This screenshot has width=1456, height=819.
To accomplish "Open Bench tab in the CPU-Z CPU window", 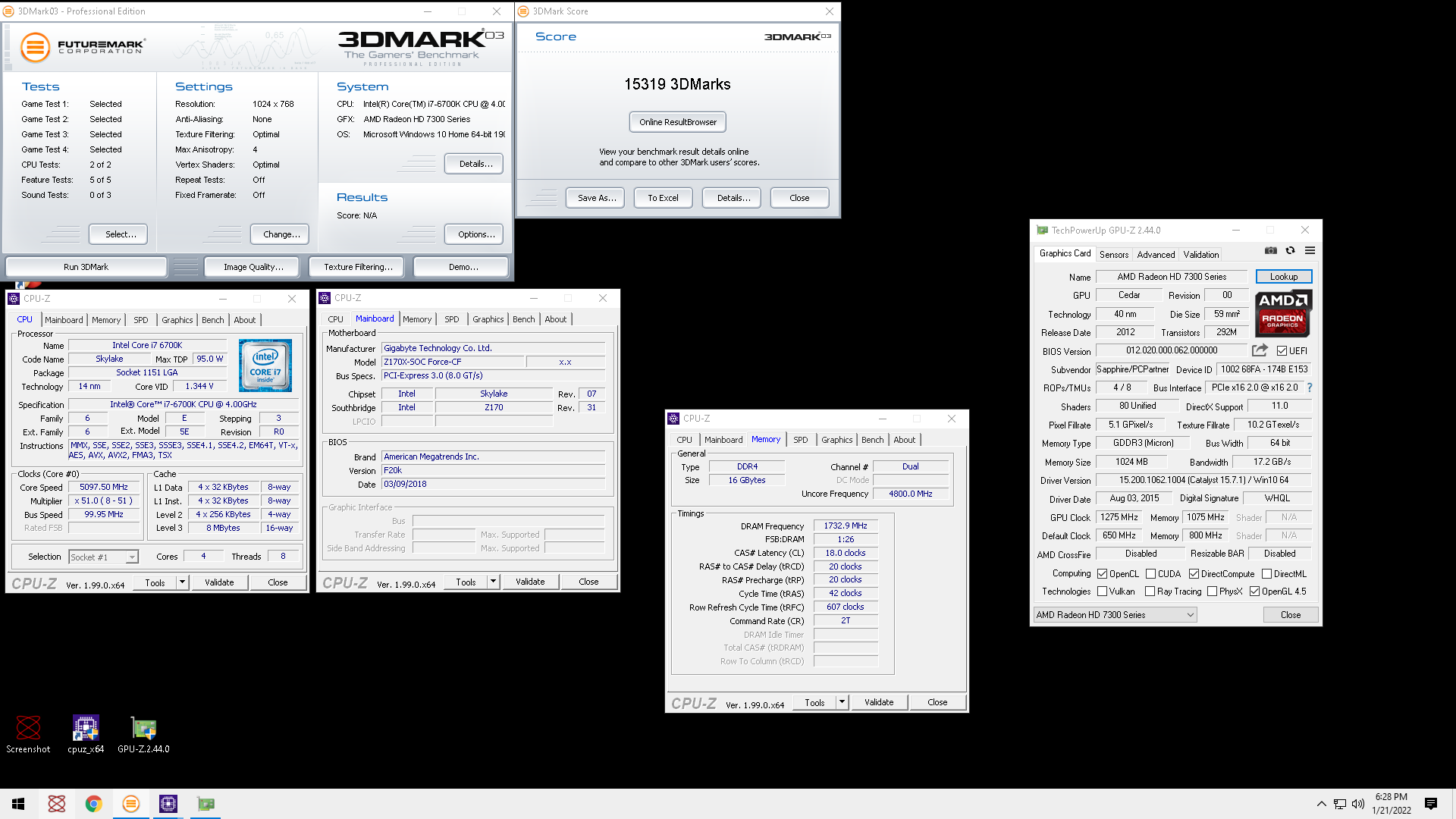I will [212, 320].
